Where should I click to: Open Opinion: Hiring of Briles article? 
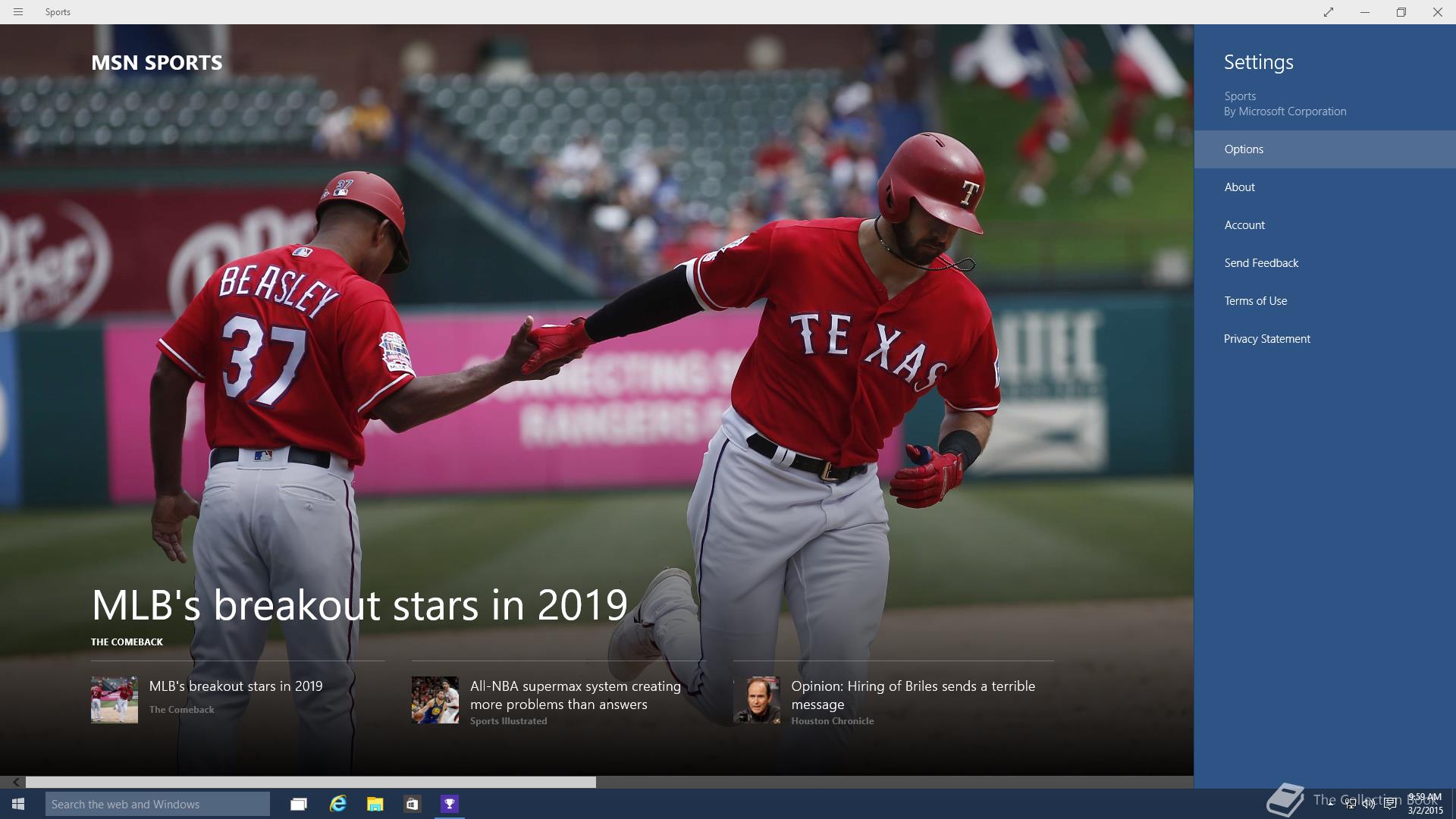tap(913, 695)
